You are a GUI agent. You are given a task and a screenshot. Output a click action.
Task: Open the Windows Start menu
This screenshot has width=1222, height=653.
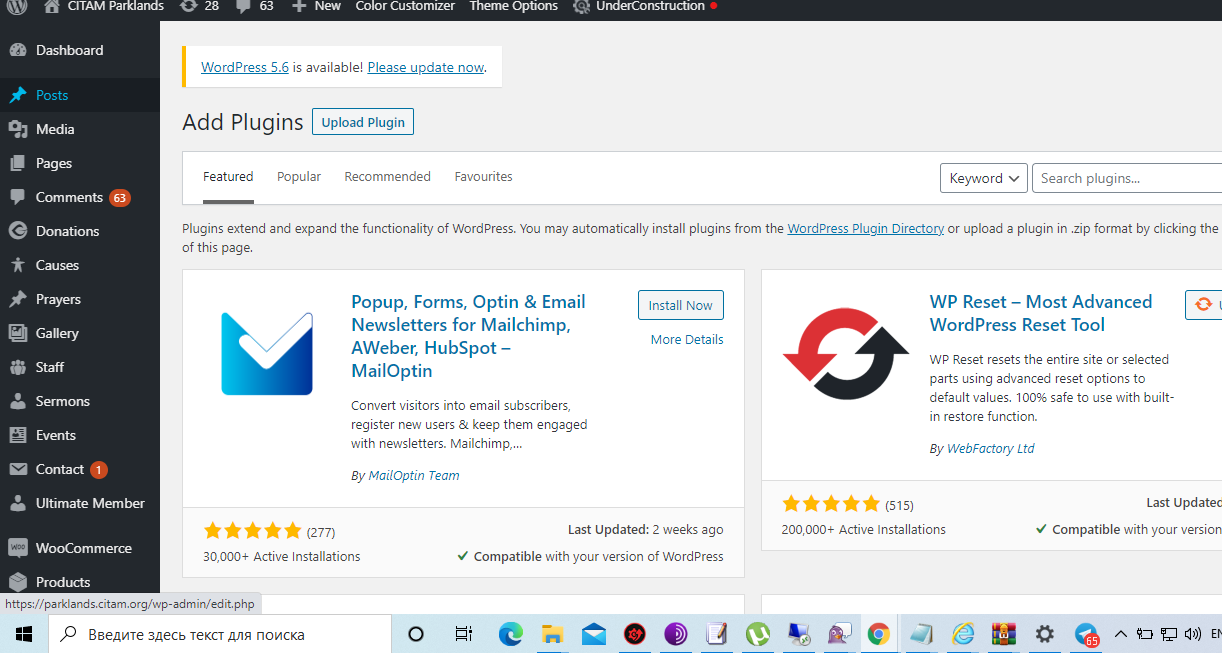click(24, 634)
